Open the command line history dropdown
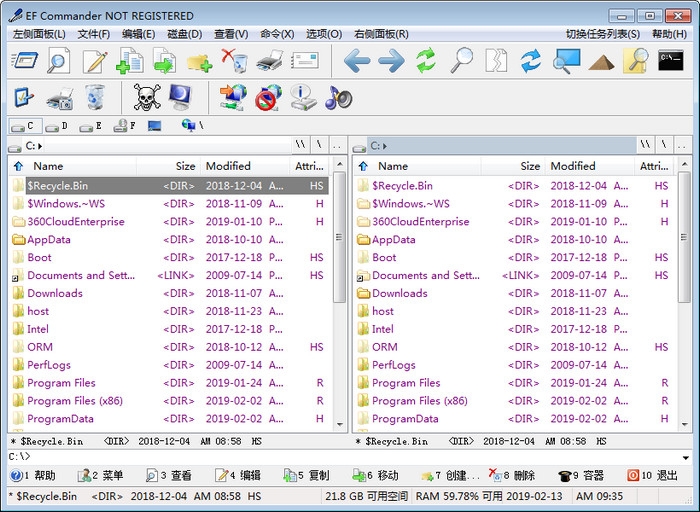This screenshot has height=512, width=700. click(685, 458)
